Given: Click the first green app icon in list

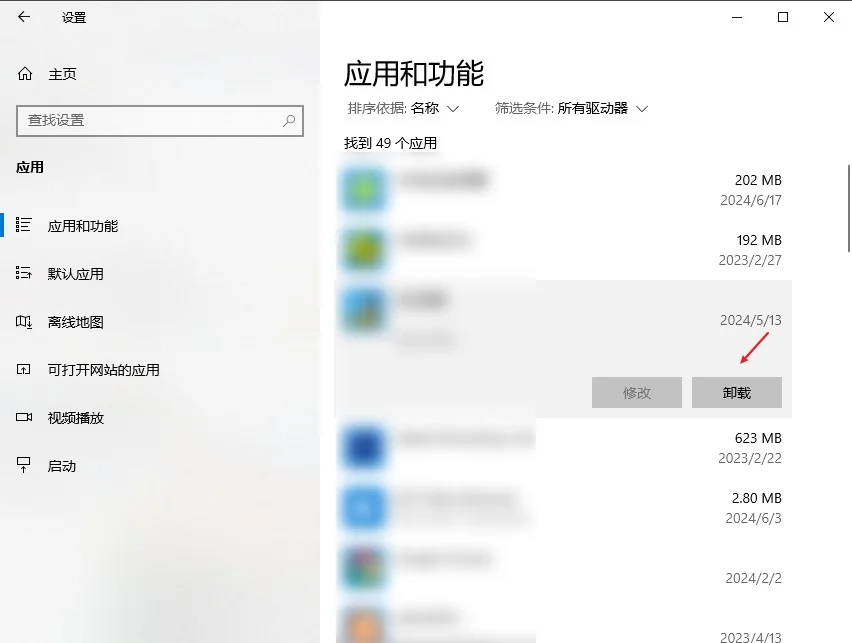Looking at the screenshot, I should click(363, 190).
